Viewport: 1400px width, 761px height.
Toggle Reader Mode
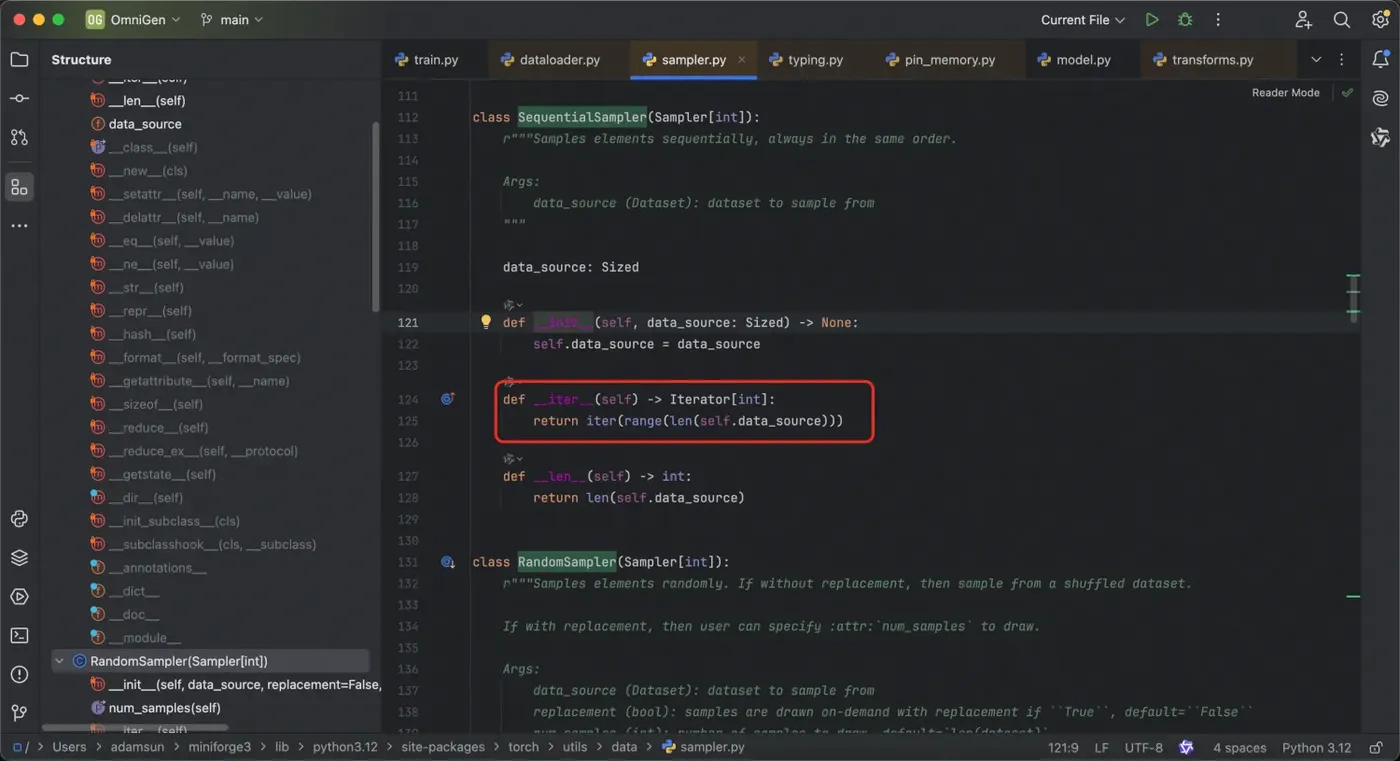[1285, 92]
